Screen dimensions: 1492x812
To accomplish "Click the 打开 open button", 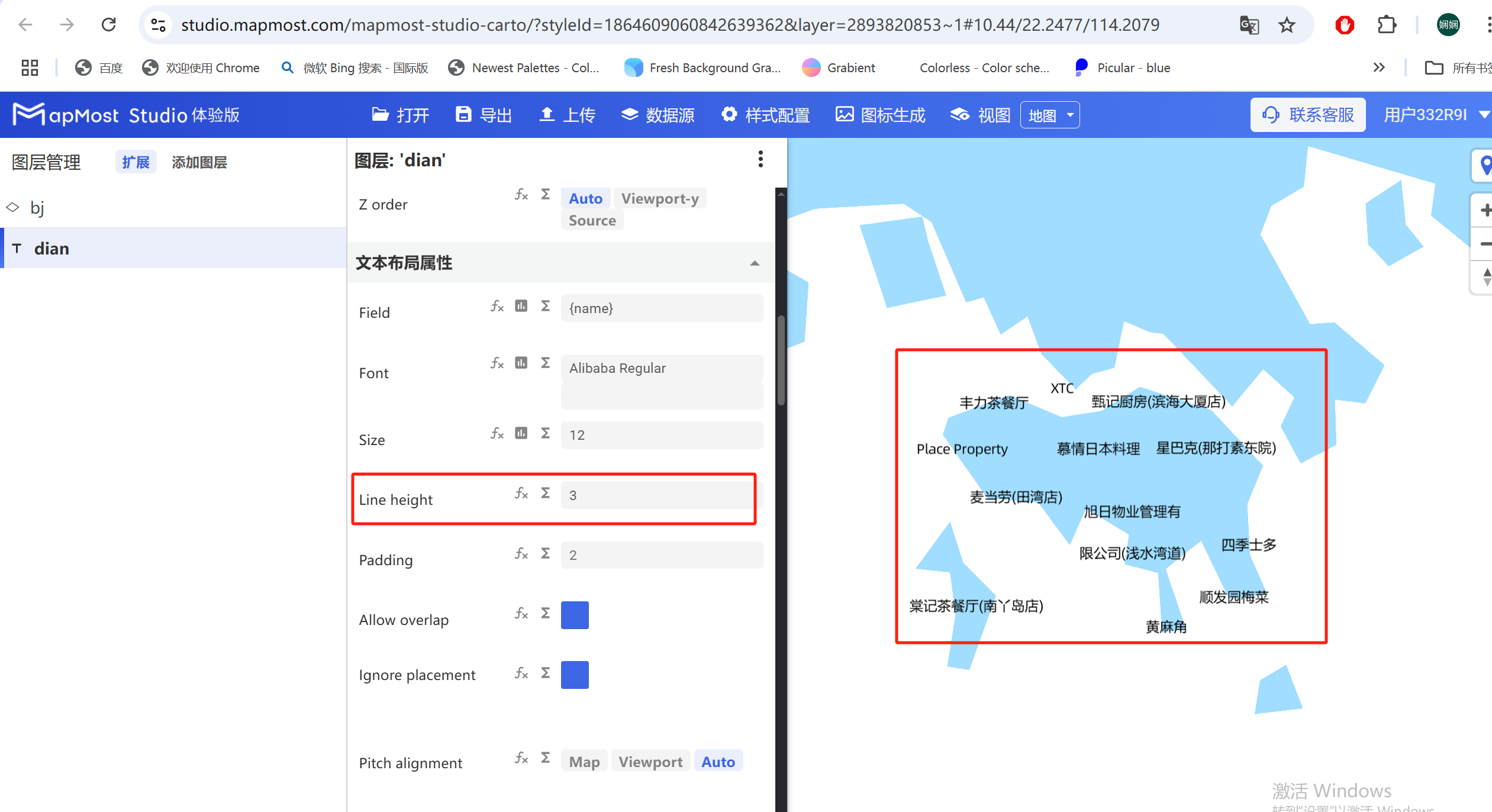I will (x=400, y=114).
